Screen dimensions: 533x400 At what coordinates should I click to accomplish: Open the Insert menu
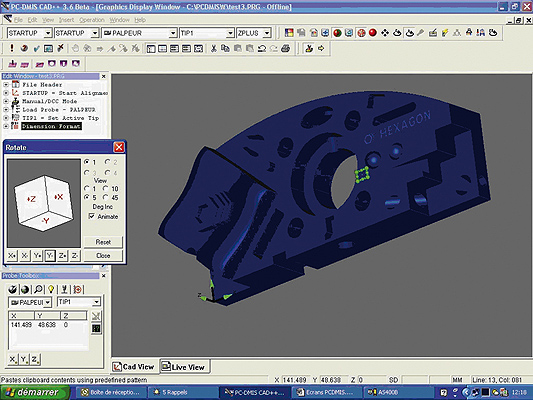coord(66,20)
